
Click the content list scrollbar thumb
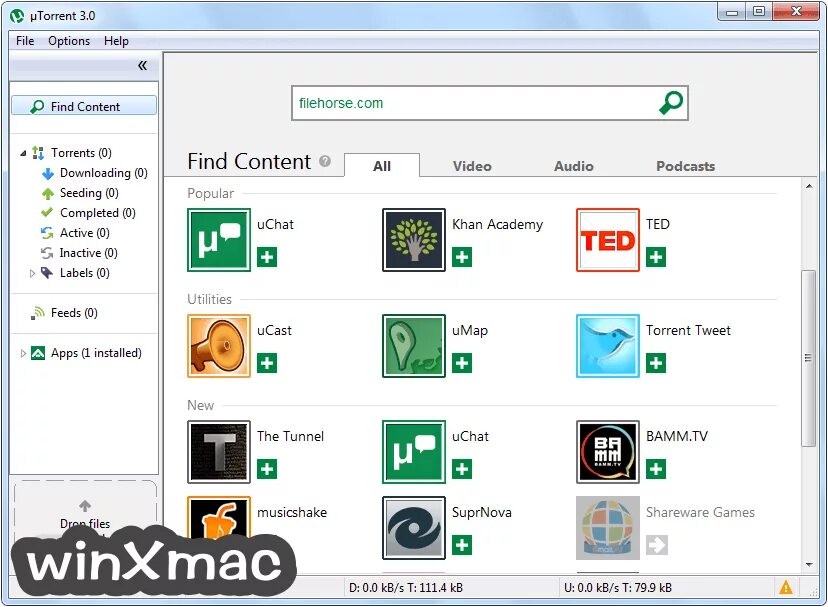pyautogui.click(x=808, y=358)
